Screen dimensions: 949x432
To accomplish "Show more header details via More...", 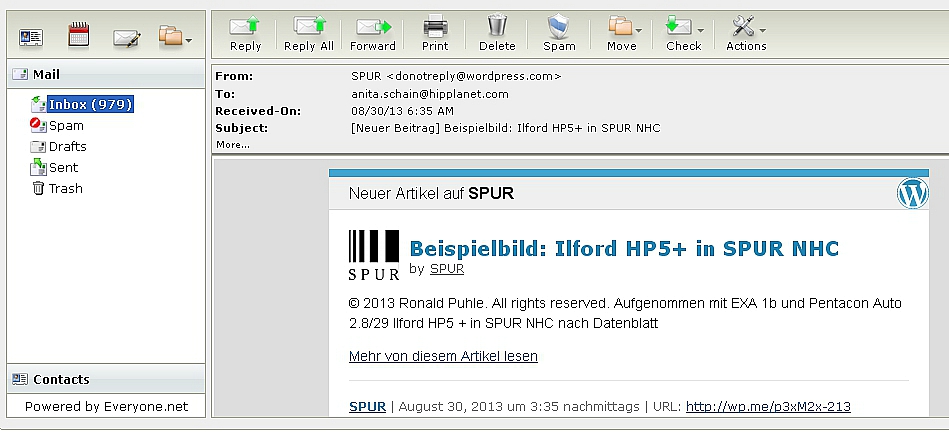I will (232, 145).
